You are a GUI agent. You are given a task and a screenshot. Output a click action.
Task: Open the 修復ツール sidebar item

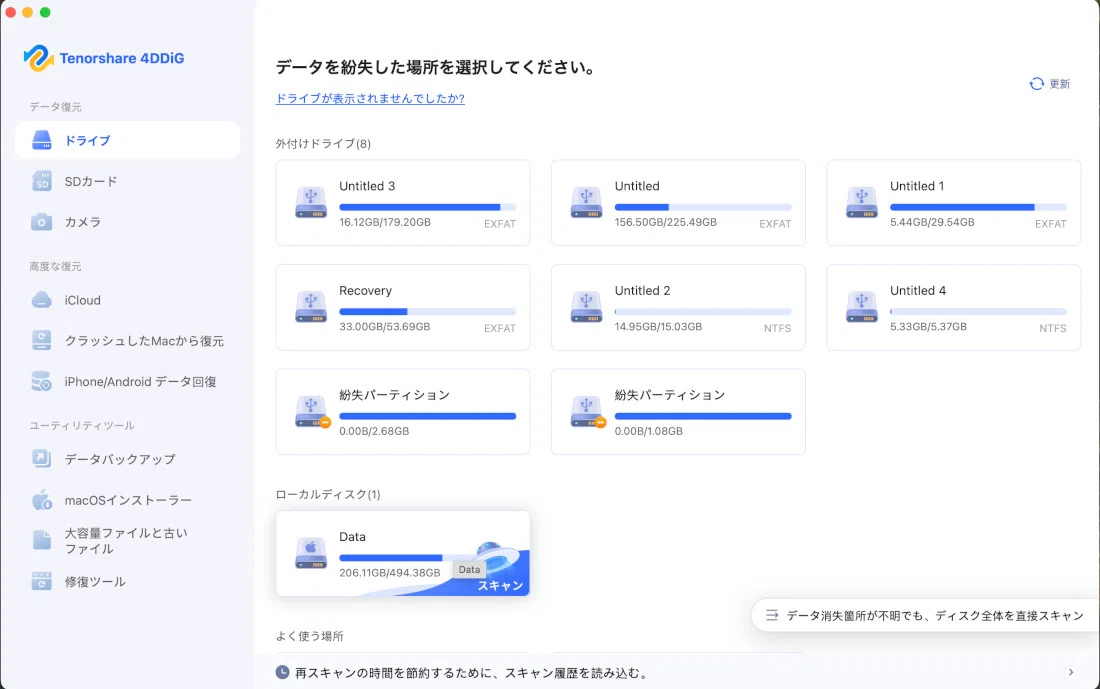click(128, 581)
